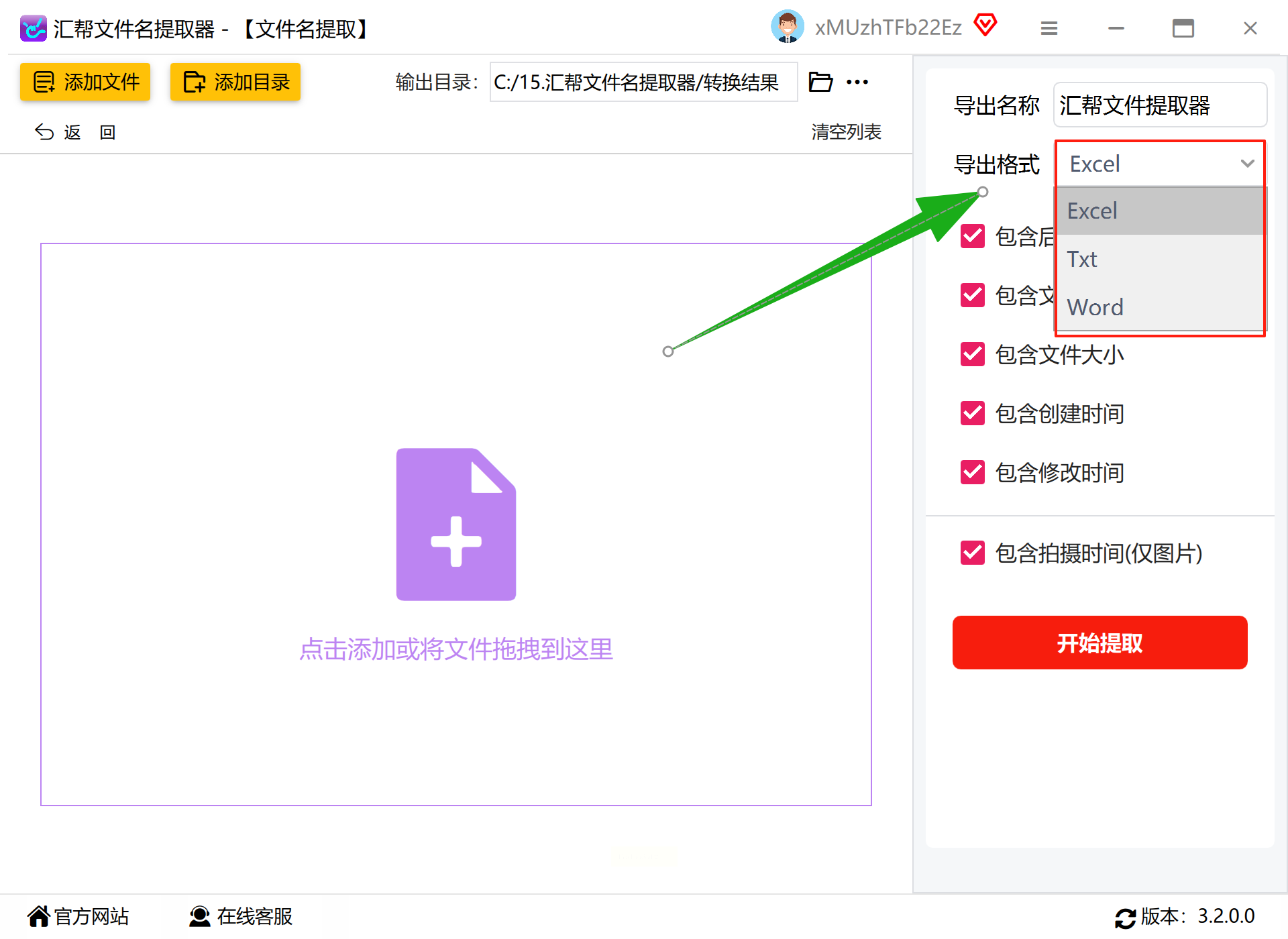The height and width of the screenshot is (939, 1288).
Task: Choose Word in the export format list
Action: 1159,307
